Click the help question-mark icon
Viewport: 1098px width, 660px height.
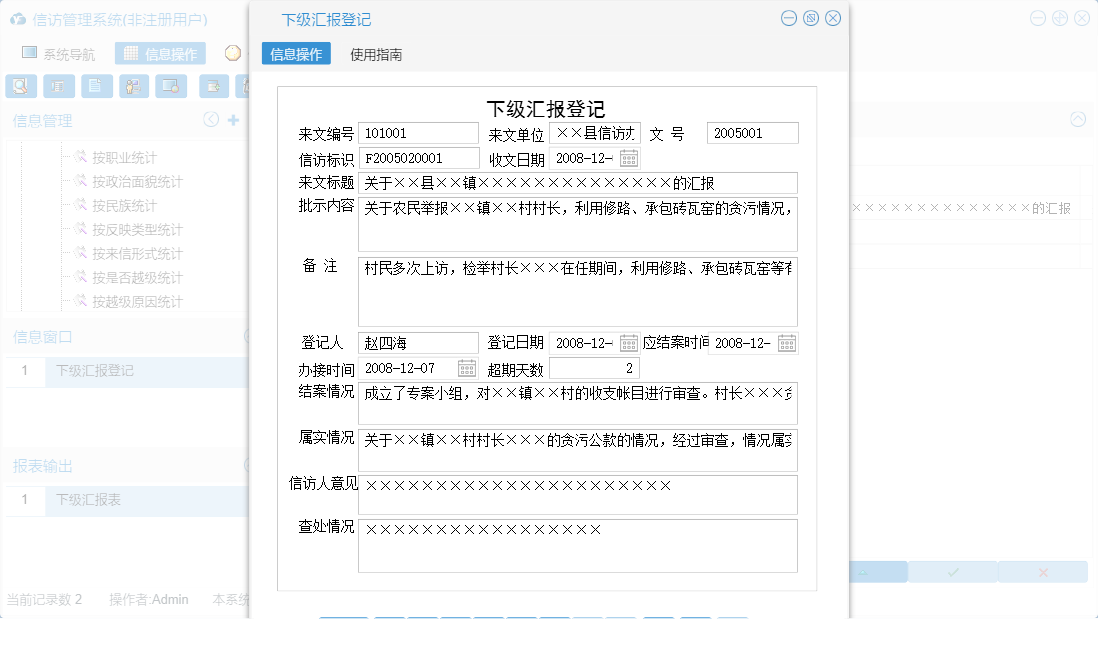pyautogui.click(x=233, y=52)
